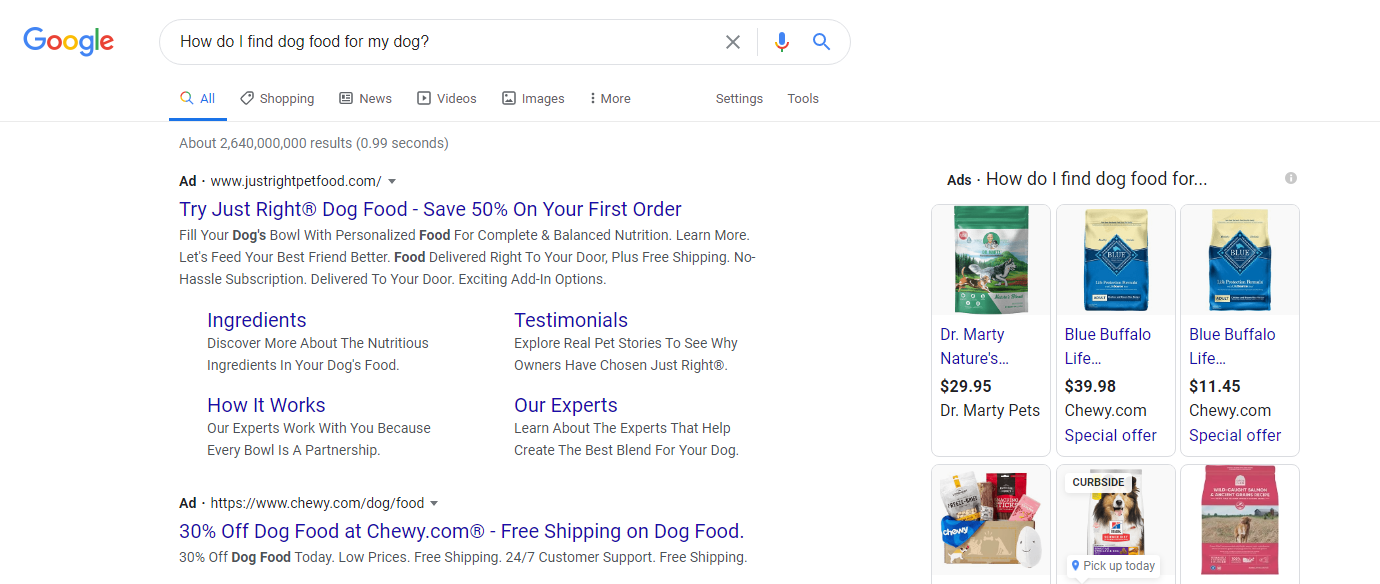Click Special offer under $11.45 item
Screen dimensions: 1380x584
click(1235, 435)
